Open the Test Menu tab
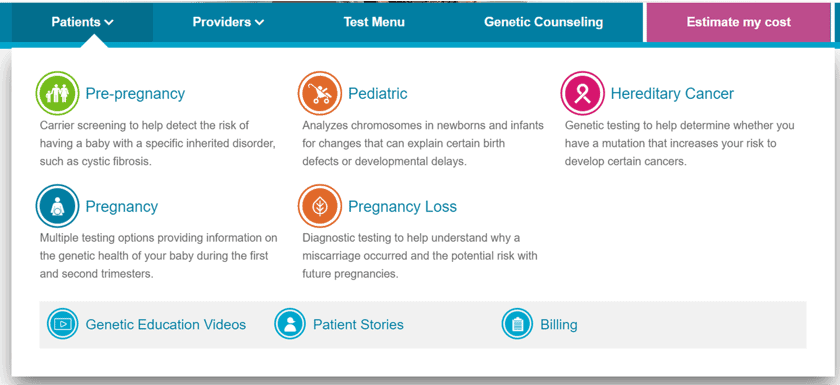 click(374, 22)
